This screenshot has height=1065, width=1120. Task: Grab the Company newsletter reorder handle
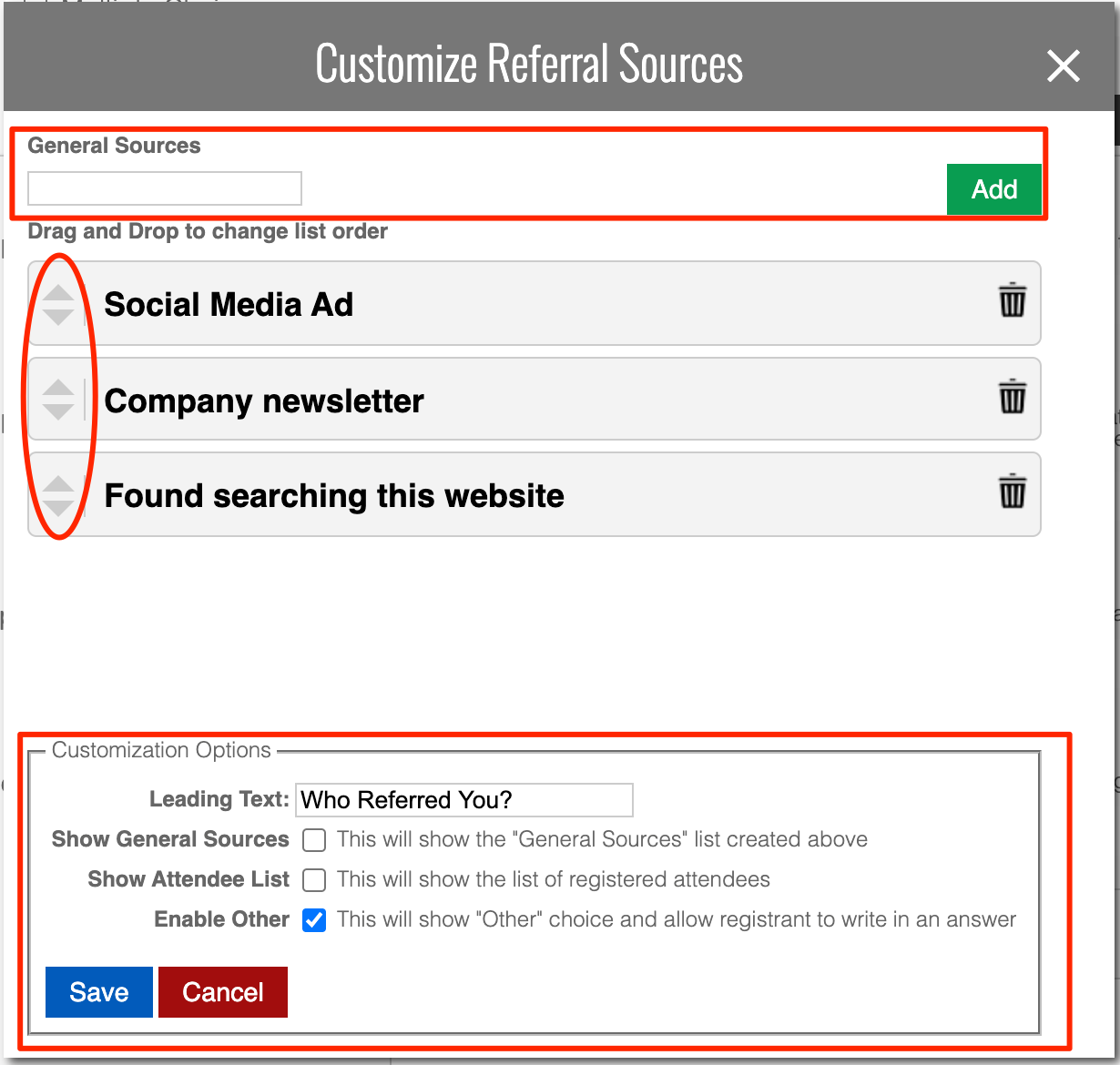coord(58,400)
